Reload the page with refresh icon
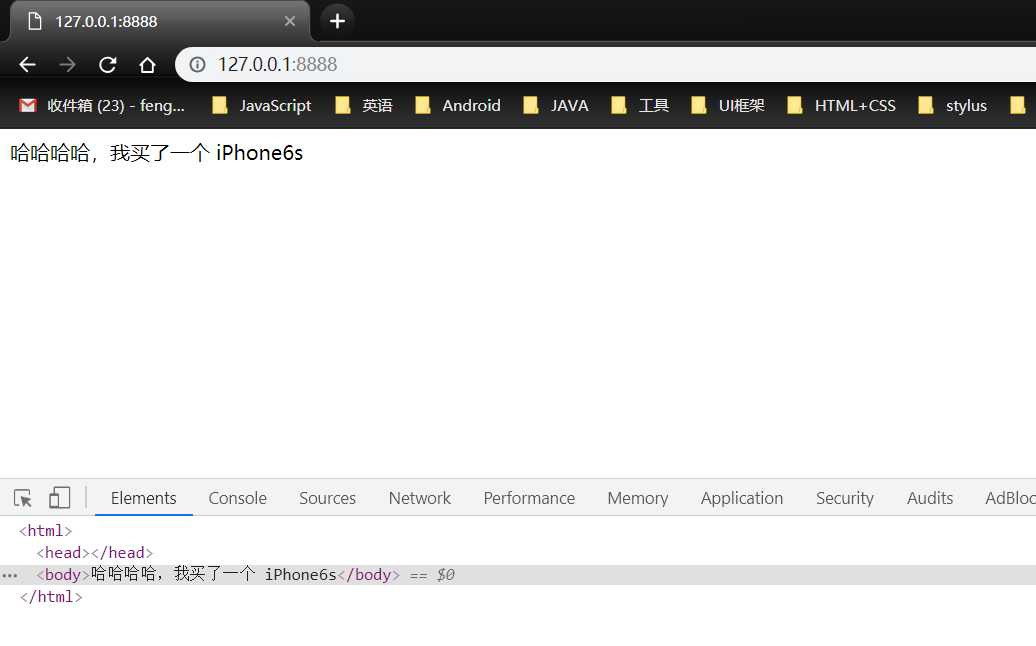 [x=107, y=65]
